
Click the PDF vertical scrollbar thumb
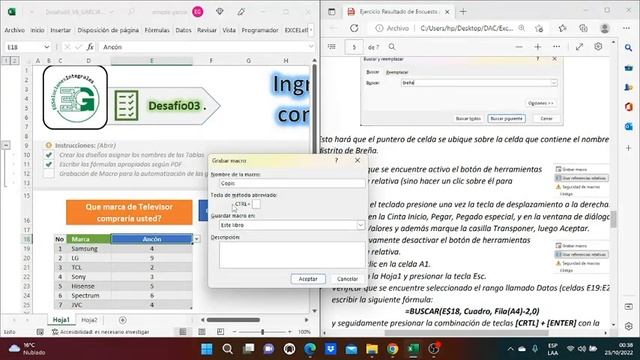click(x=613, y=219)
